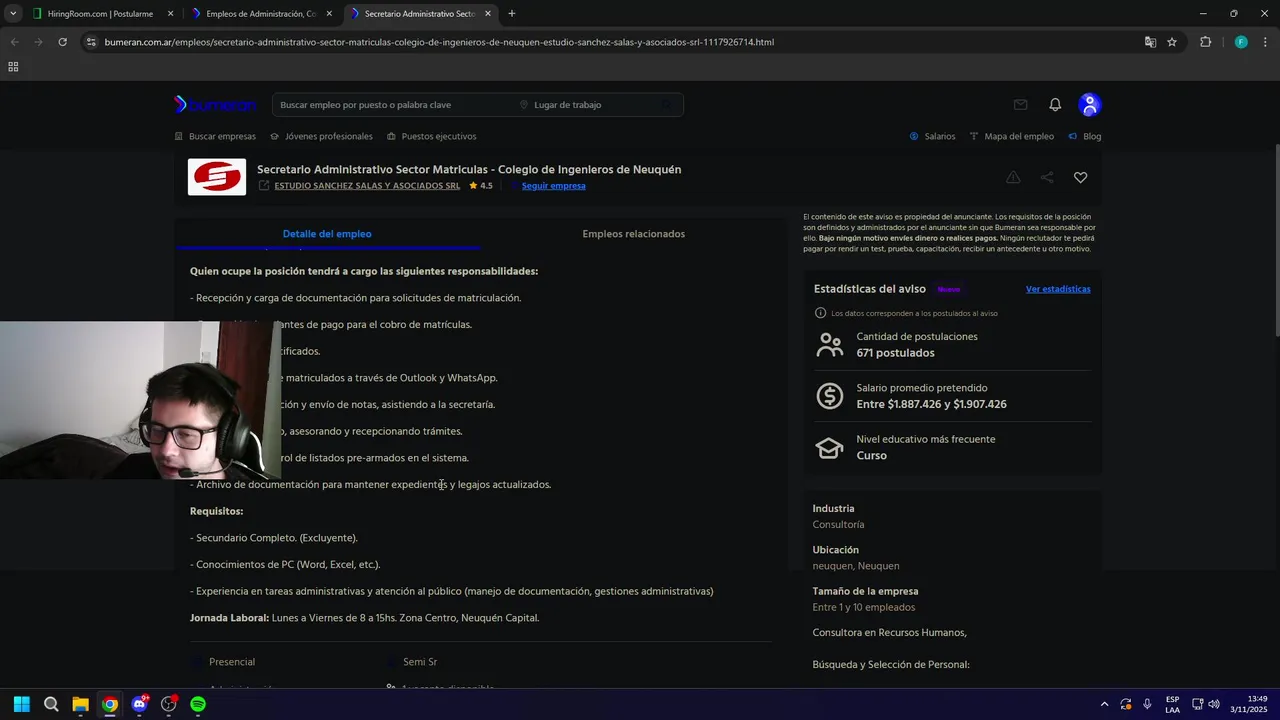The width and height of the screenshot is (1280, 720).
Task: Open Jóvenes profesionales menu item
Action: (x=321, y=136)
